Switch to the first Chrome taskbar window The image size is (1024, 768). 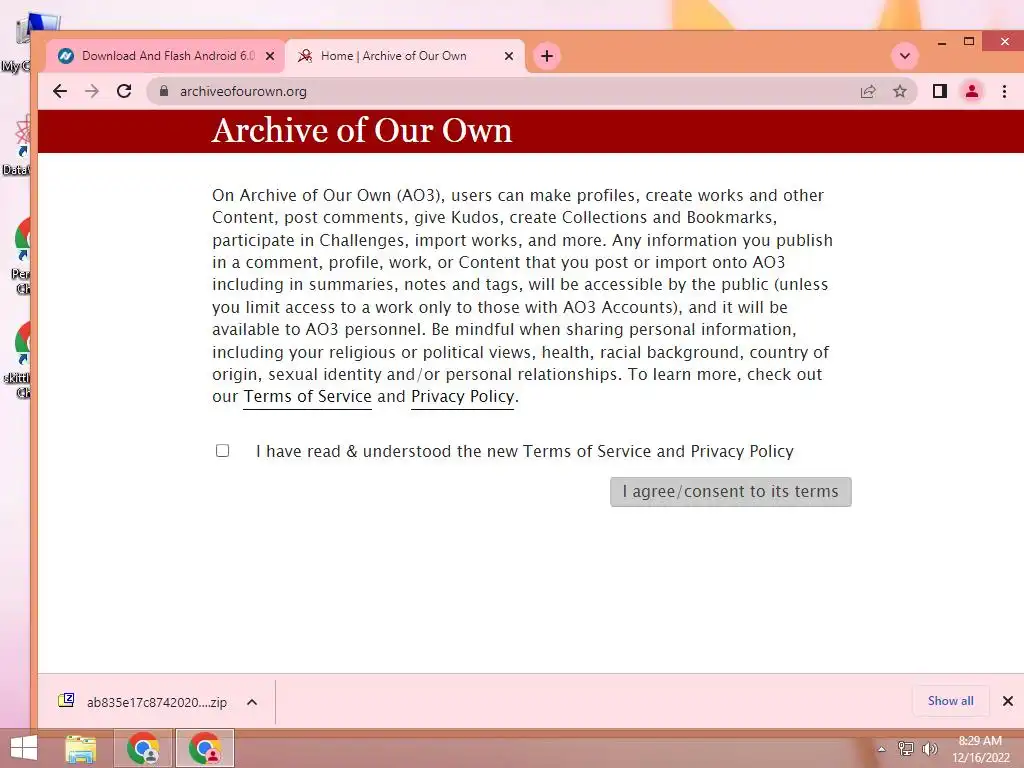[143, 748]
